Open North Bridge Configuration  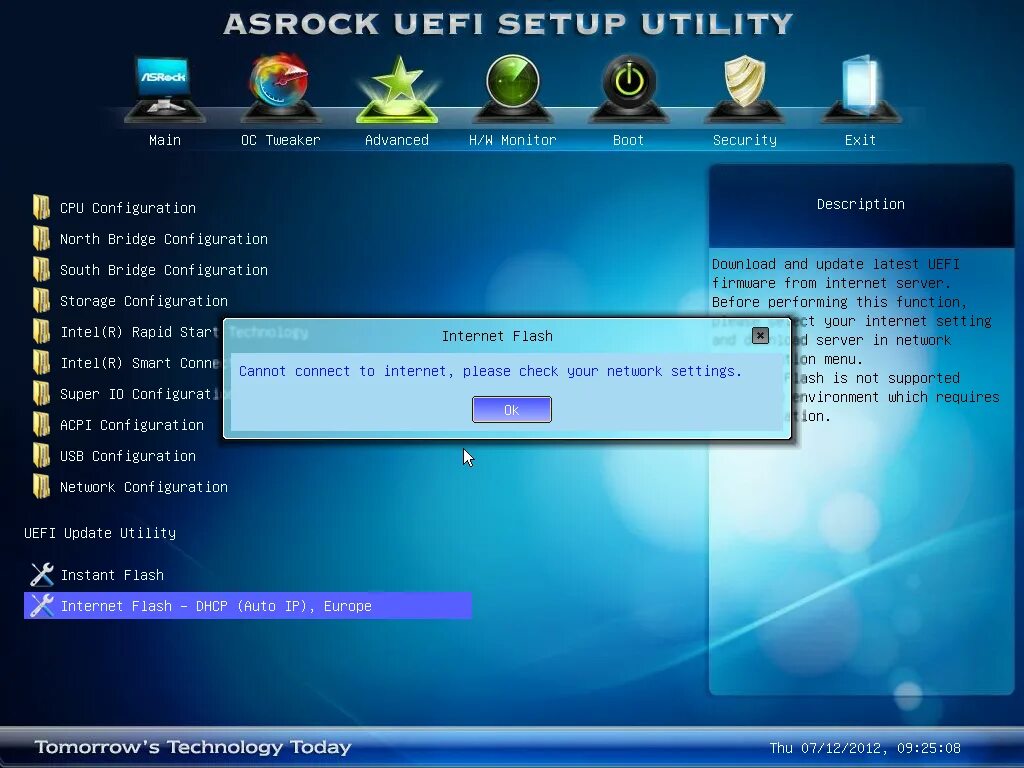(x=164, y=239)
